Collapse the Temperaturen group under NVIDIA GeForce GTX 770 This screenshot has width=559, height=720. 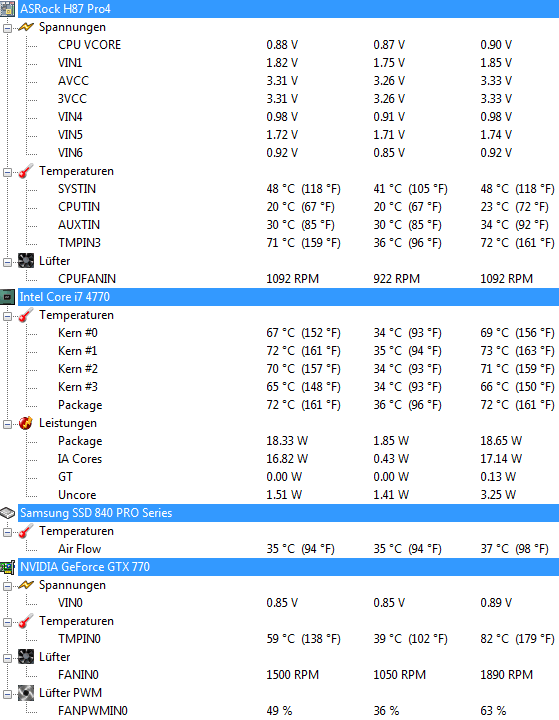[x=7, y=622]
